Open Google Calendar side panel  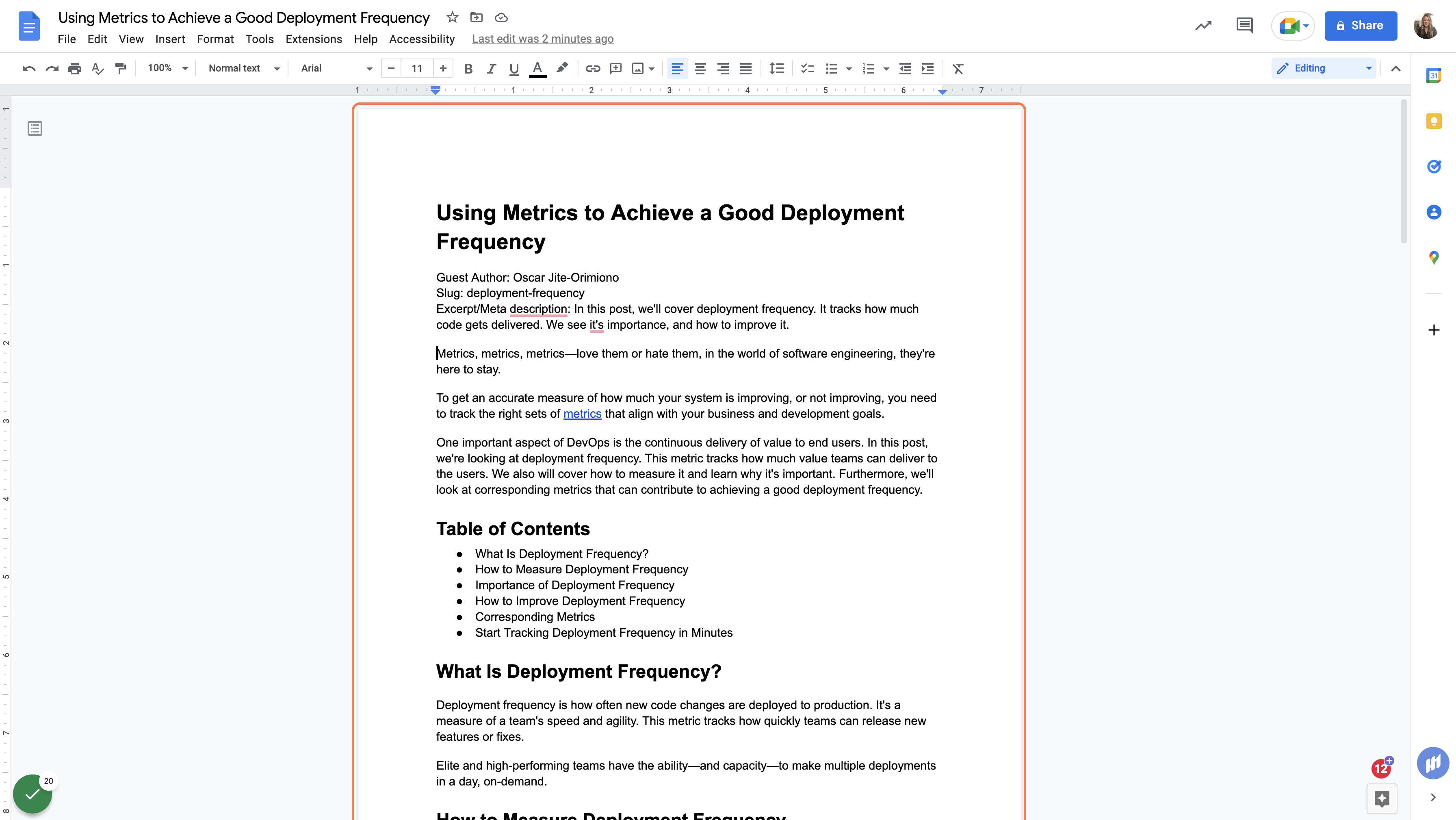(1433, 75)
